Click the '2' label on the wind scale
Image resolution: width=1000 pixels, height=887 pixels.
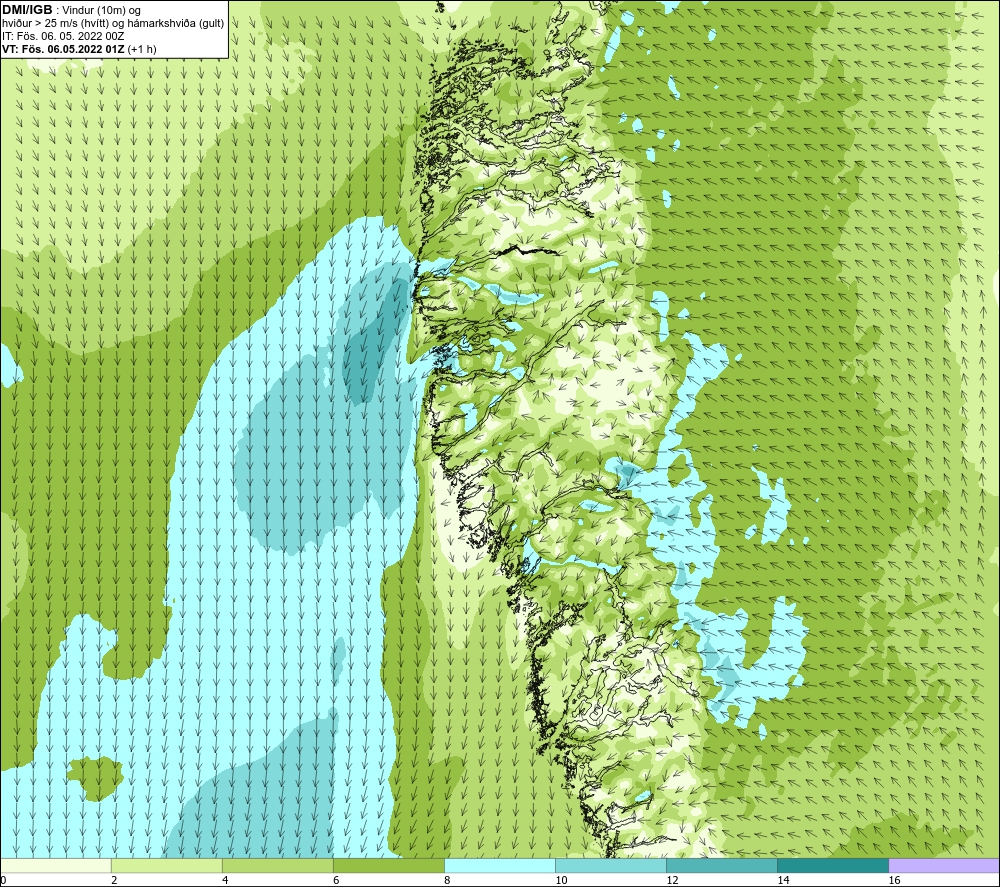[114, 881]
